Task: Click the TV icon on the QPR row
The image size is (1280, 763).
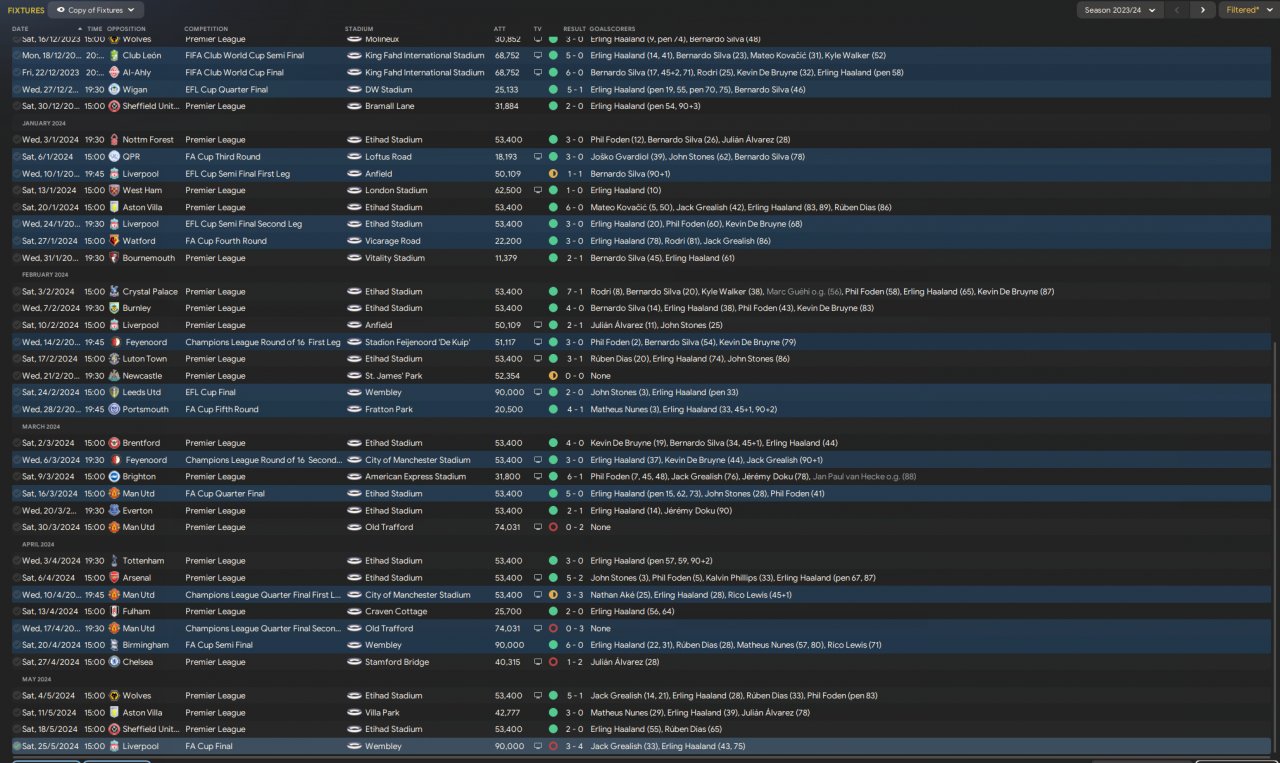Action: tap(538, 157)
